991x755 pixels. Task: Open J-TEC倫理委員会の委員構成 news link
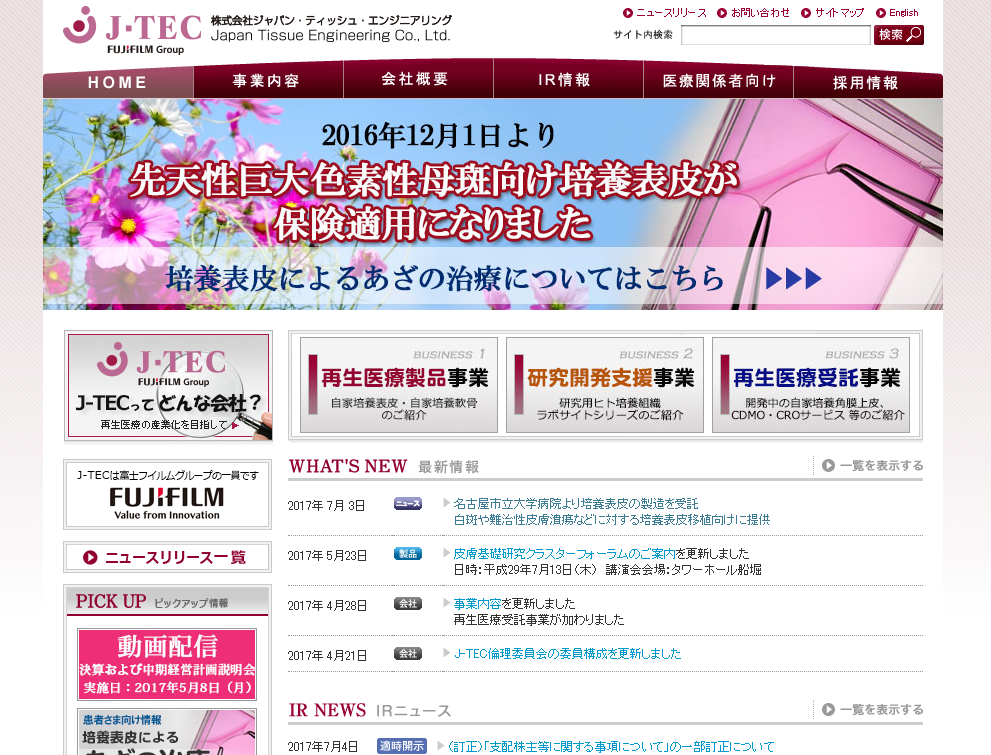(568, 653)
